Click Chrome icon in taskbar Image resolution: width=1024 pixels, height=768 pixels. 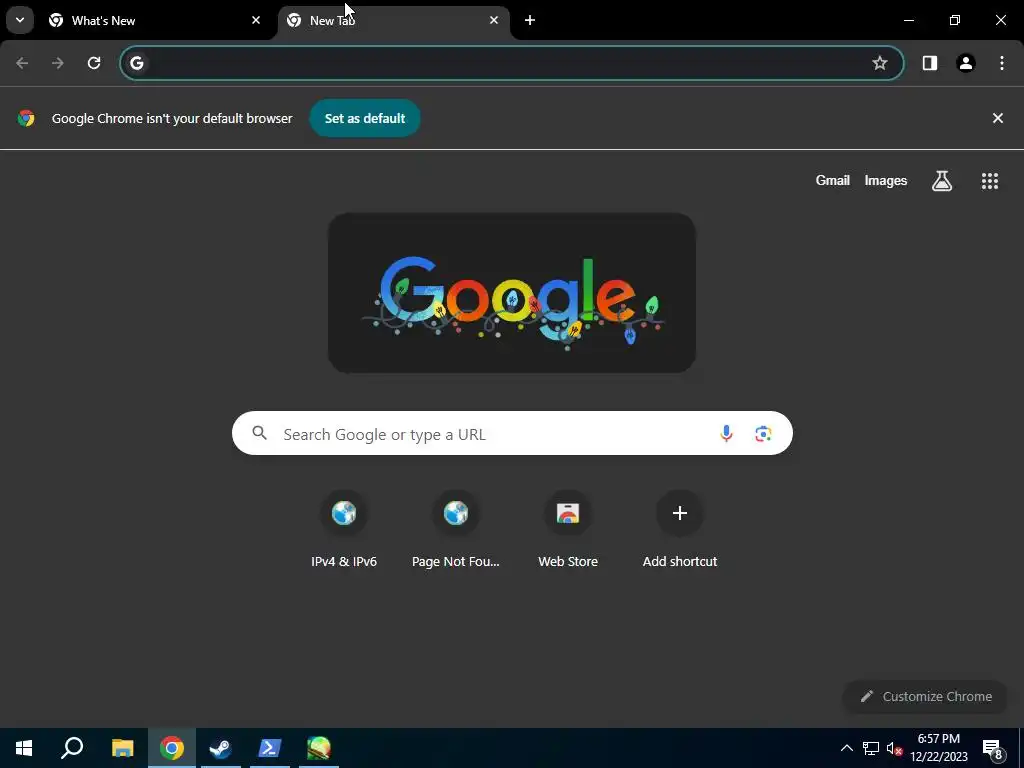172,748
